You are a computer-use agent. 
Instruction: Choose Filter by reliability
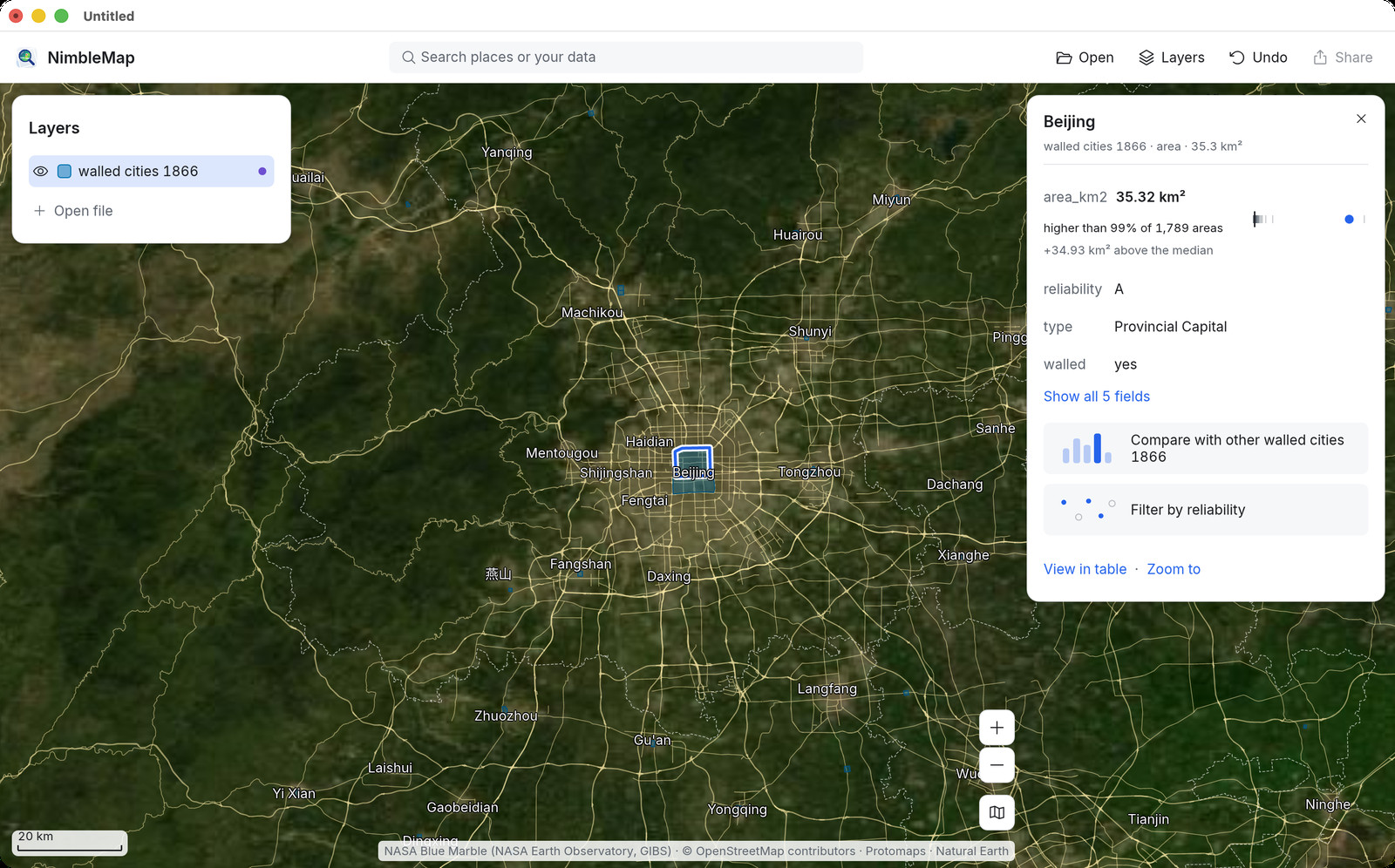[x=1206, y=510]
